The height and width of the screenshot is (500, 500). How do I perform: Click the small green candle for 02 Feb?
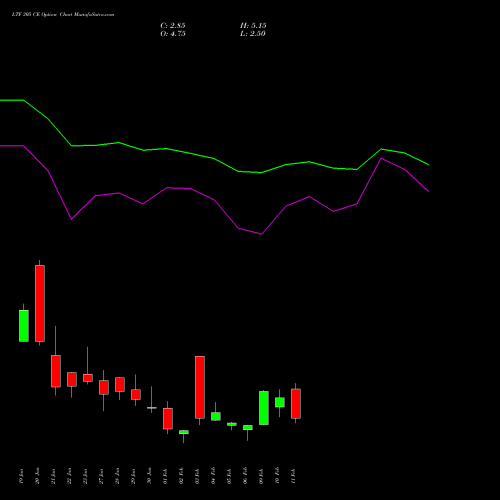[184, 432]
